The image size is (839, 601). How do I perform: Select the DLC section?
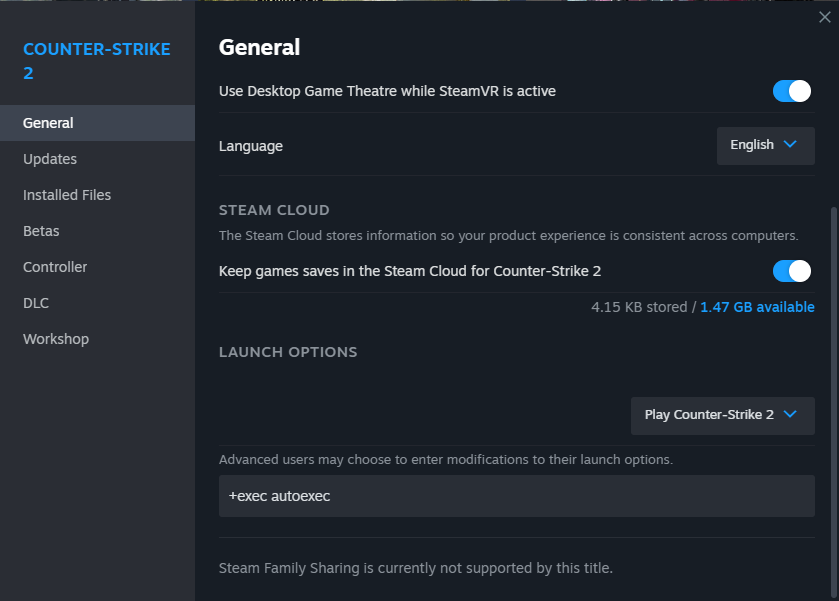click(x=97, y=303)
